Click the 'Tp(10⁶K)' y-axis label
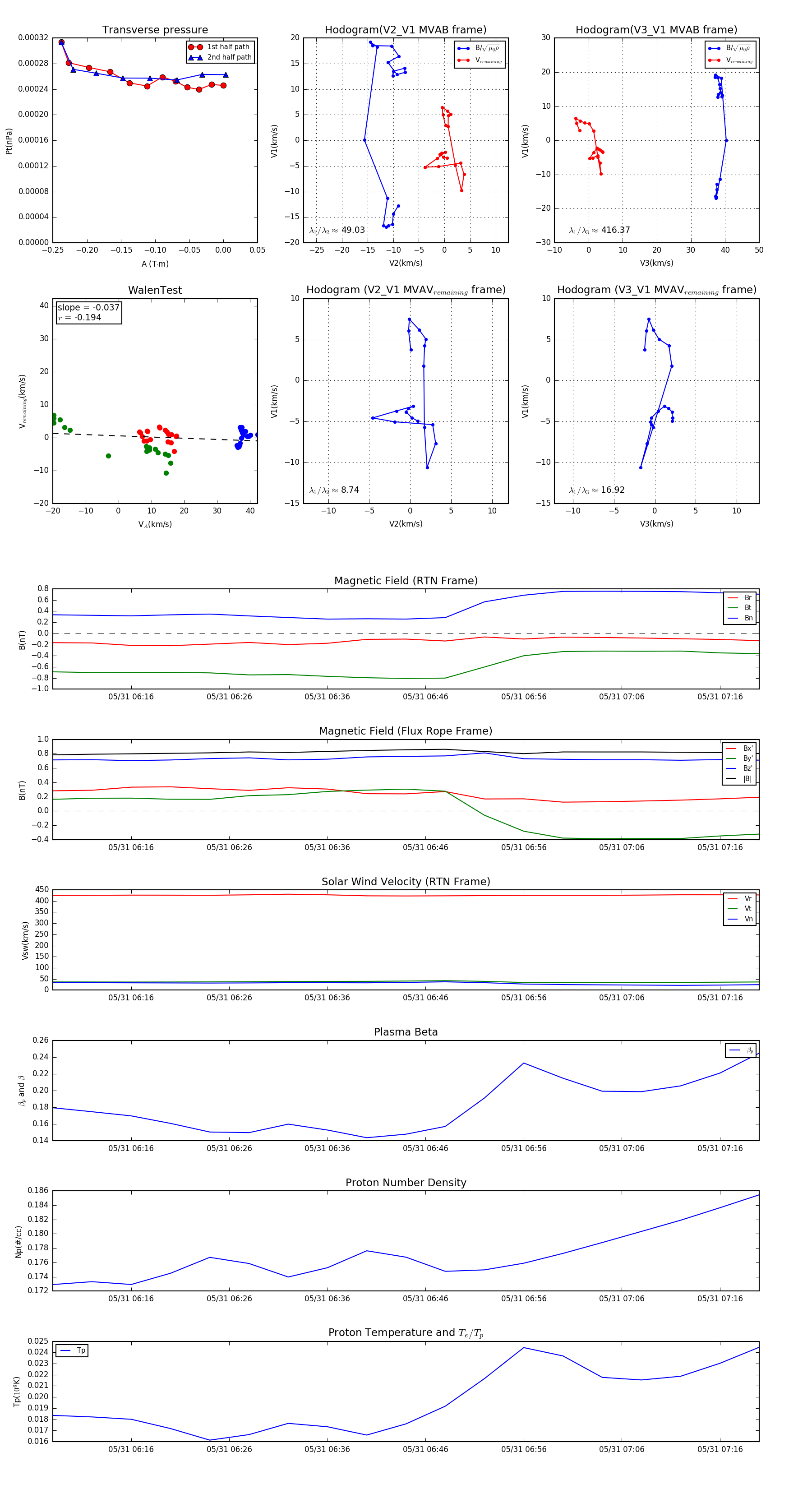Viewport: 812px width, 1489px height. point(17,1391)
